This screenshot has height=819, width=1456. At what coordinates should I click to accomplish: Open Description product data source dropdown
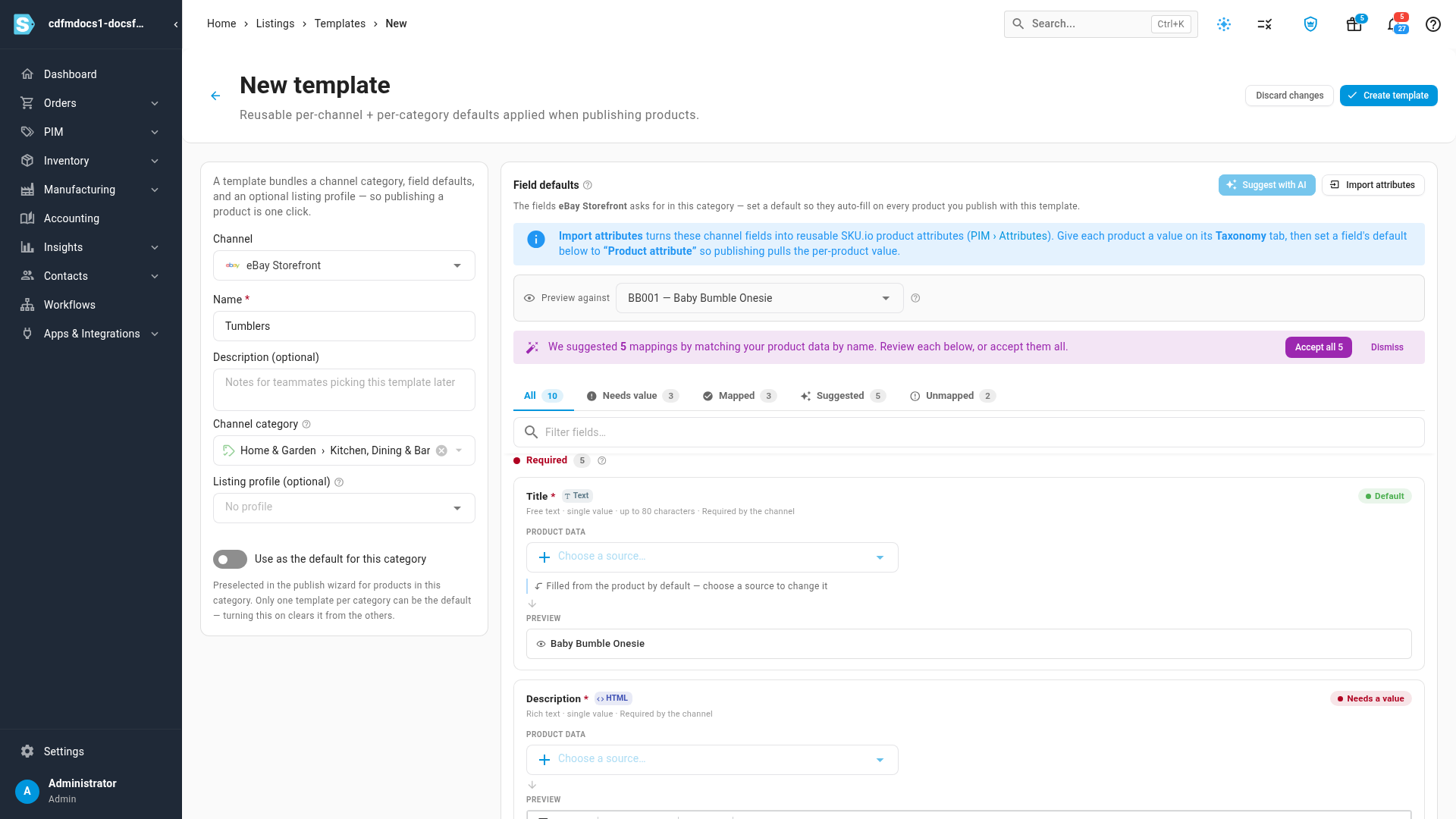(x=712, y=760)
